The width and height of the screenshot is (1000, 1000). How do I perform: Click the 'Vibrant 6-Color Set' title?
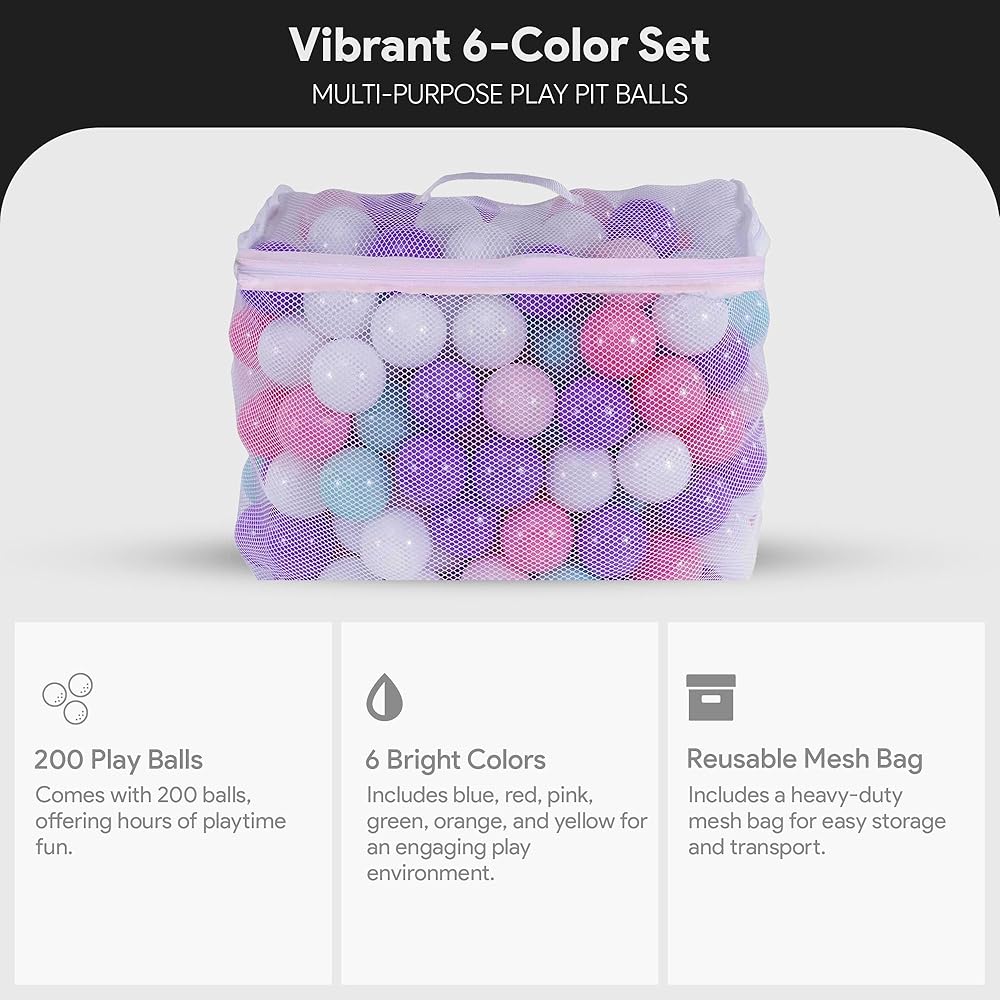[x=499, y=45]
